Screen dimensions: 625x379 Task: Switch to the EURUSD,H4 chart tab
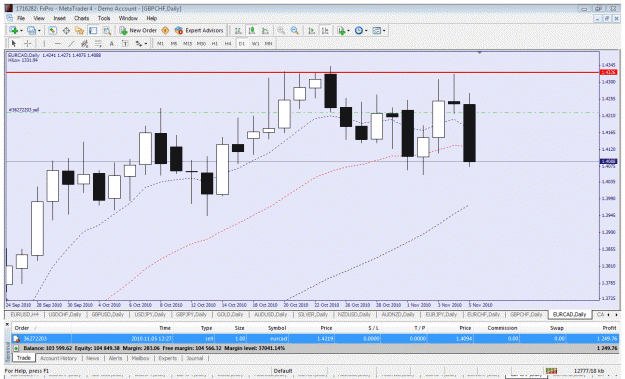(x=24, y=314)
